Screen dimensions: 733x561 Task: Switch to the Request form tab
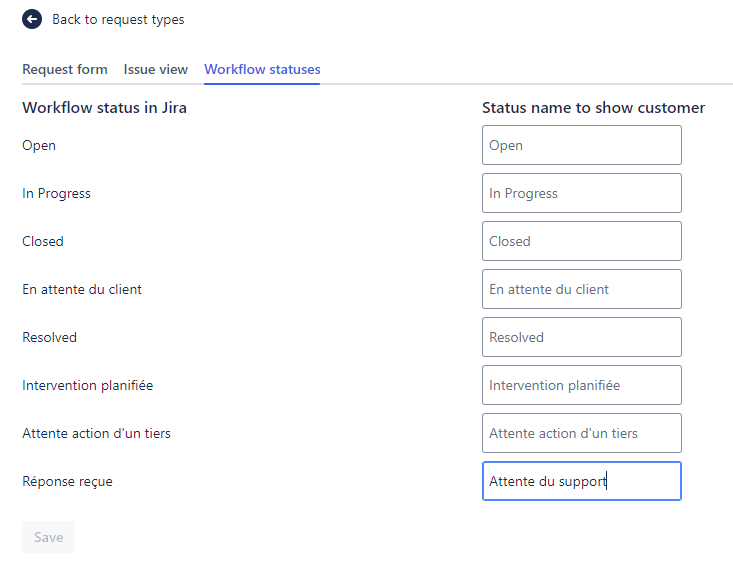click(65, 69)
